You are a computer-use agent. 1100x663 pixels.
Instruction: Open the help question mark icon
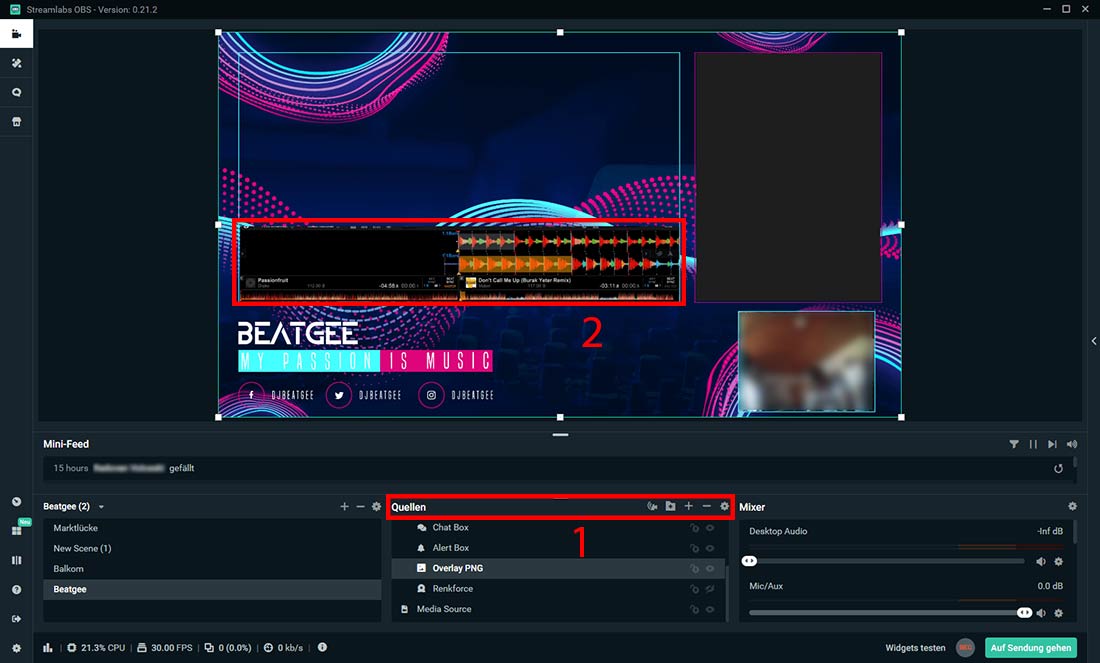tap(16, 589)
